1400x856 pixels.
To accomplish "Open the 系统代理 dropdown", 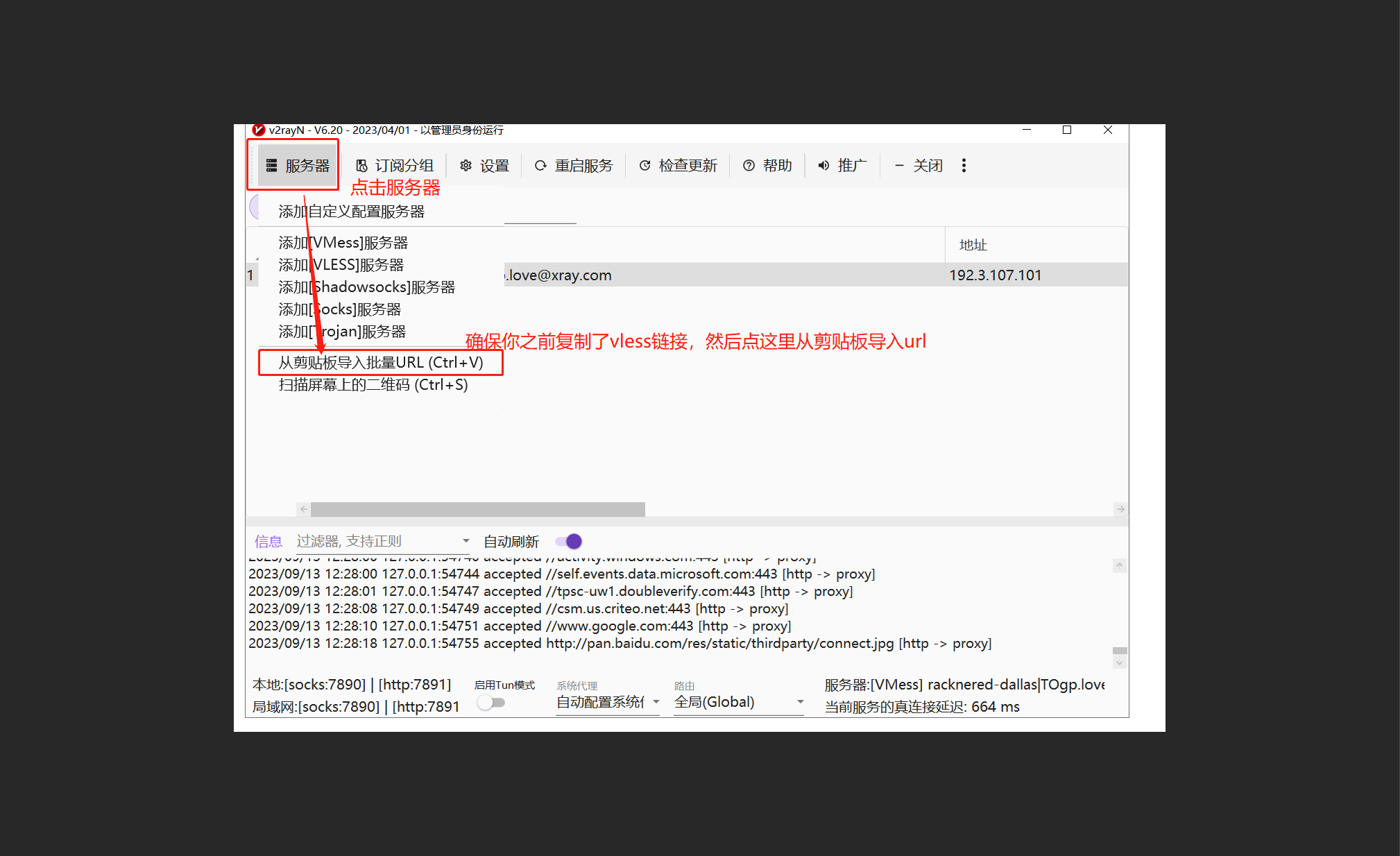I will (x=608, y=702).
